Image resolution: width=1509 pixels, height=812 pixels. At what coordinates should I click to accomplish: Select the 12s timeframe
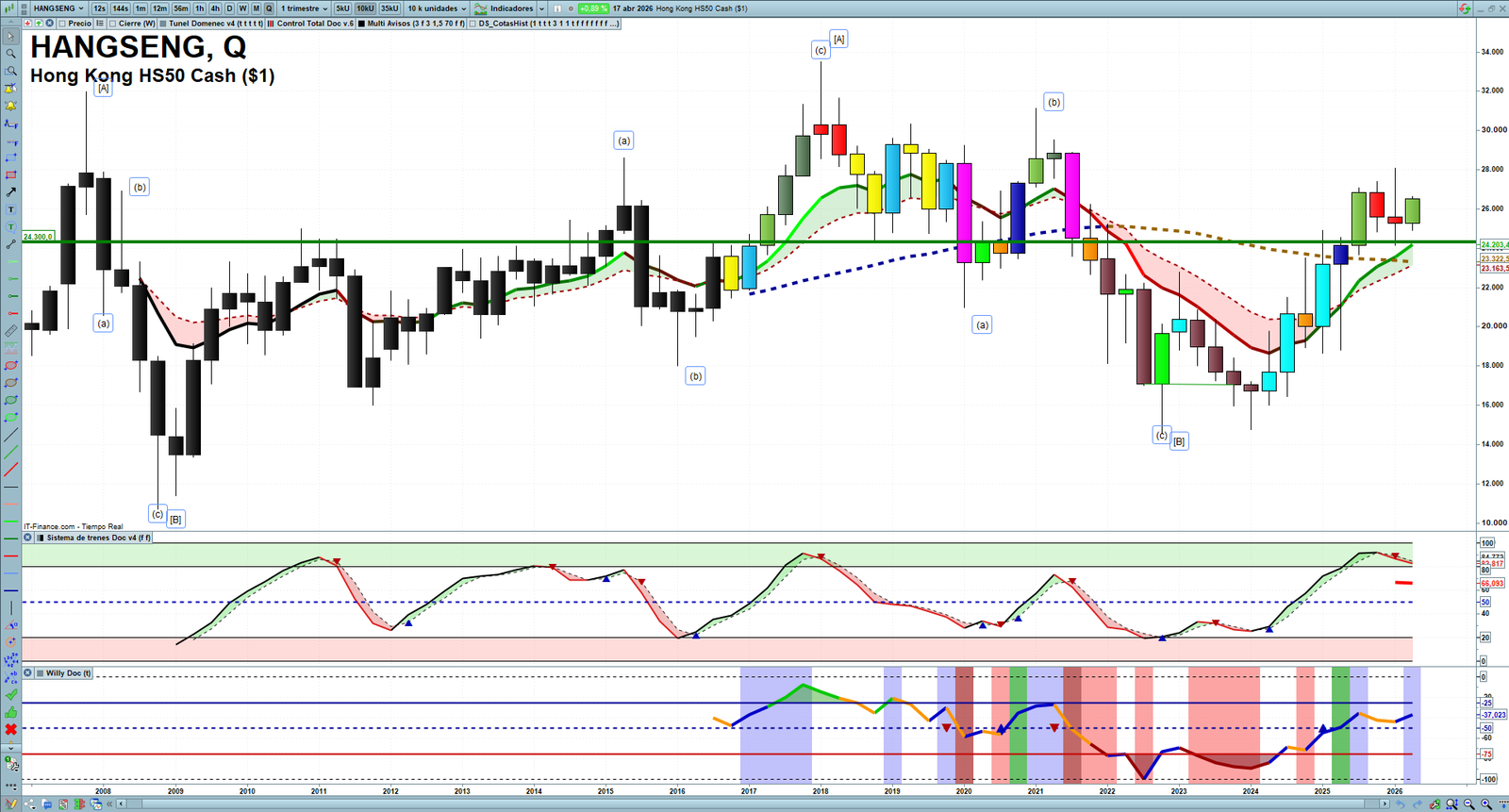pyautogui.click(x=100, y=8)
